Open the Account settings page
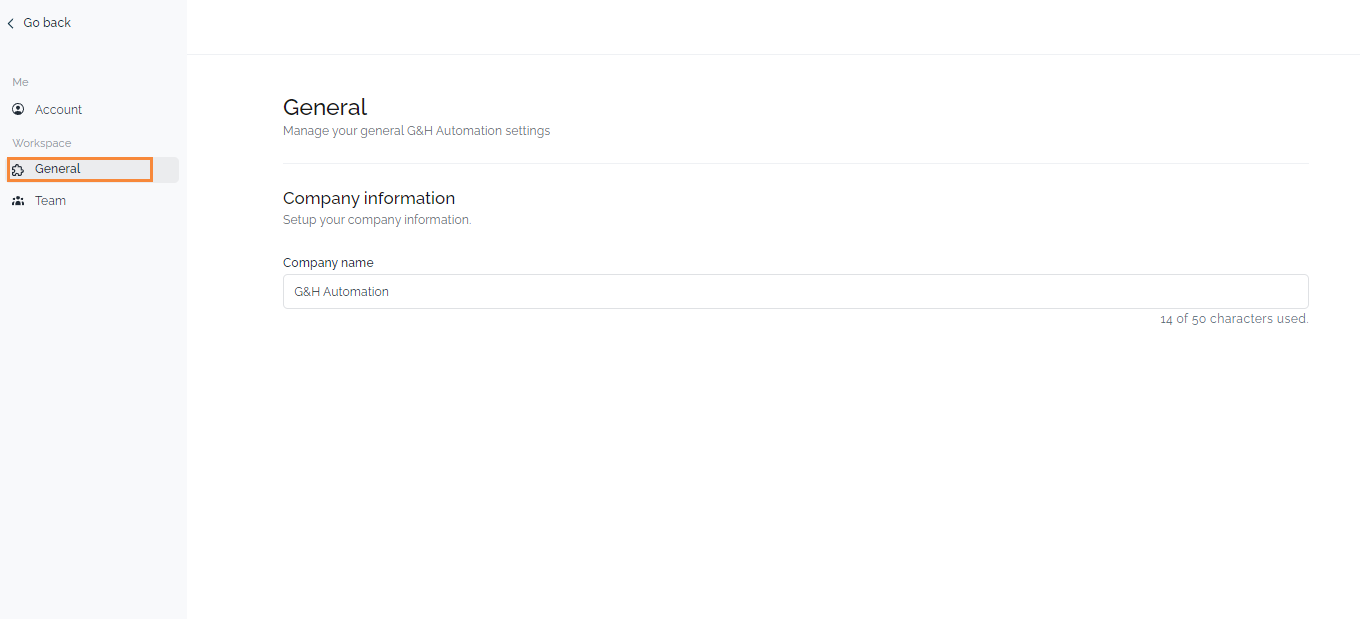The image size is (1360, 619). tap(58, 110)
